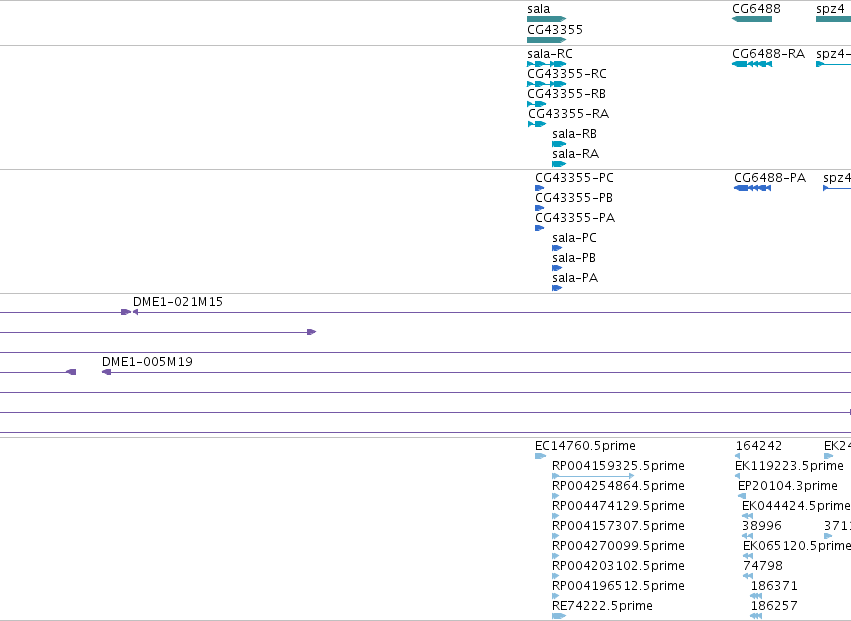Click the CG43355-PB protein label

(x=574, y=198)
